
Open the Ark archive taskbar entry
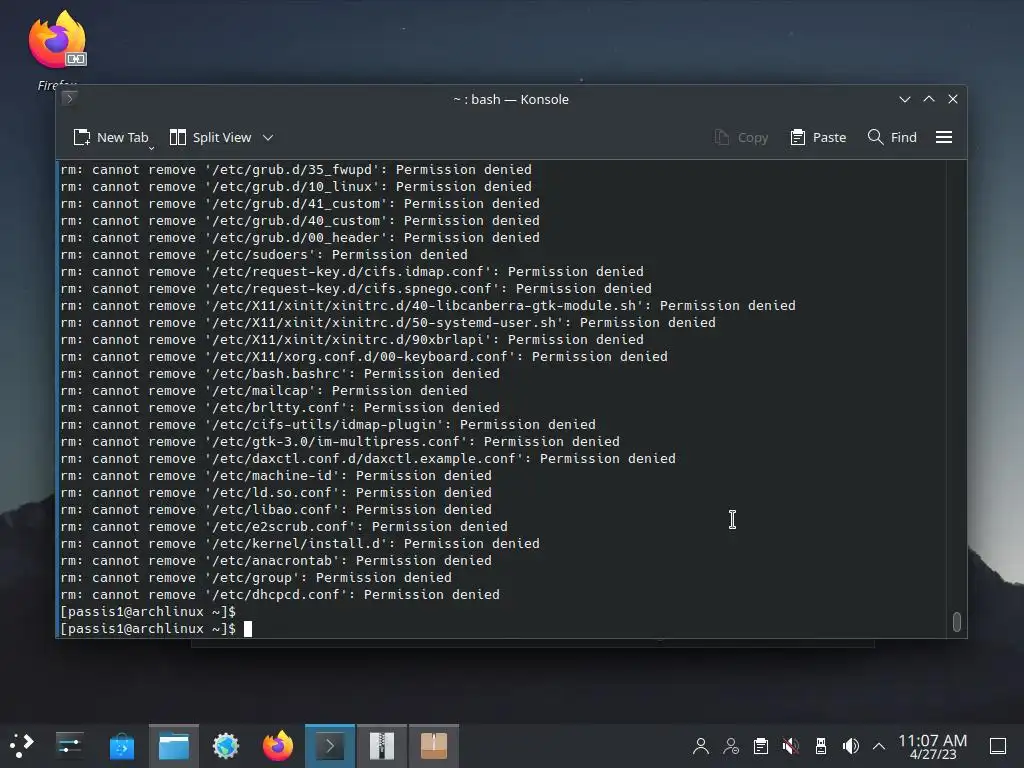click(382, 746)
